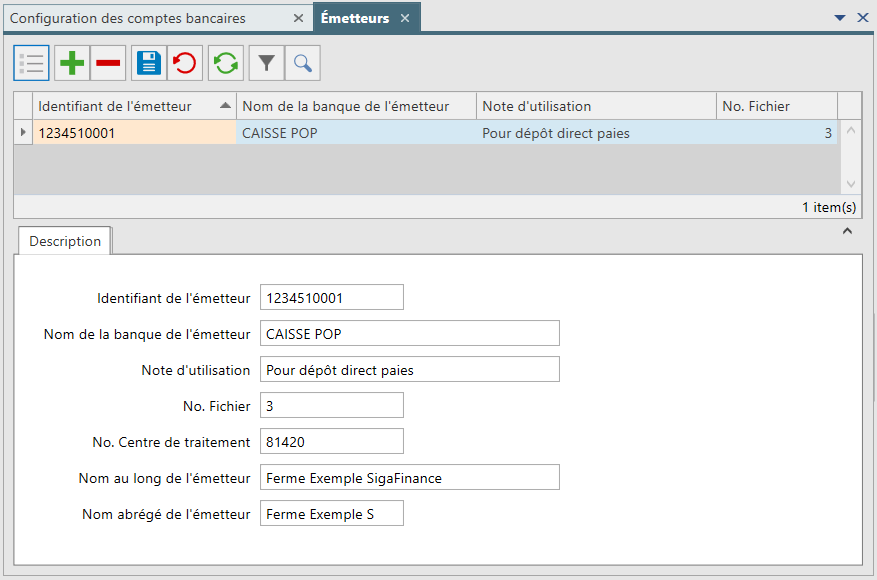
Task: Save changes with the floppy disk icon
Action: (149, 63)
